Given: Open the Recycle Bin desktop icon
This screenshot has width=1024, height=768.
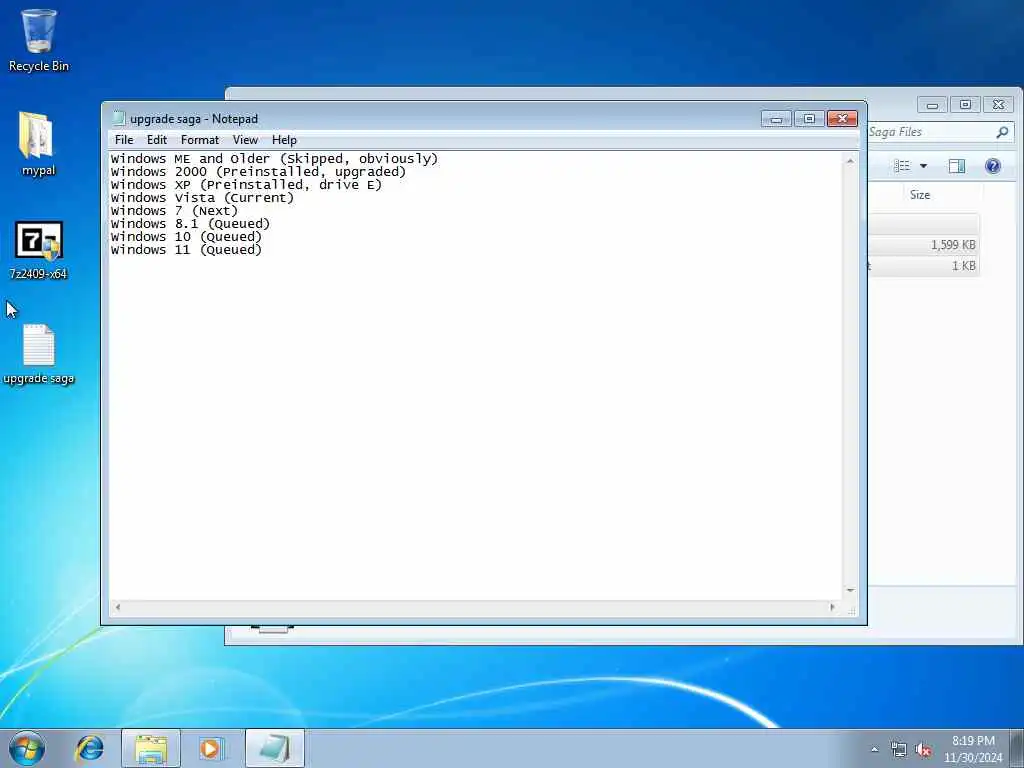Looking at the screenshot, I should point(39,40).
